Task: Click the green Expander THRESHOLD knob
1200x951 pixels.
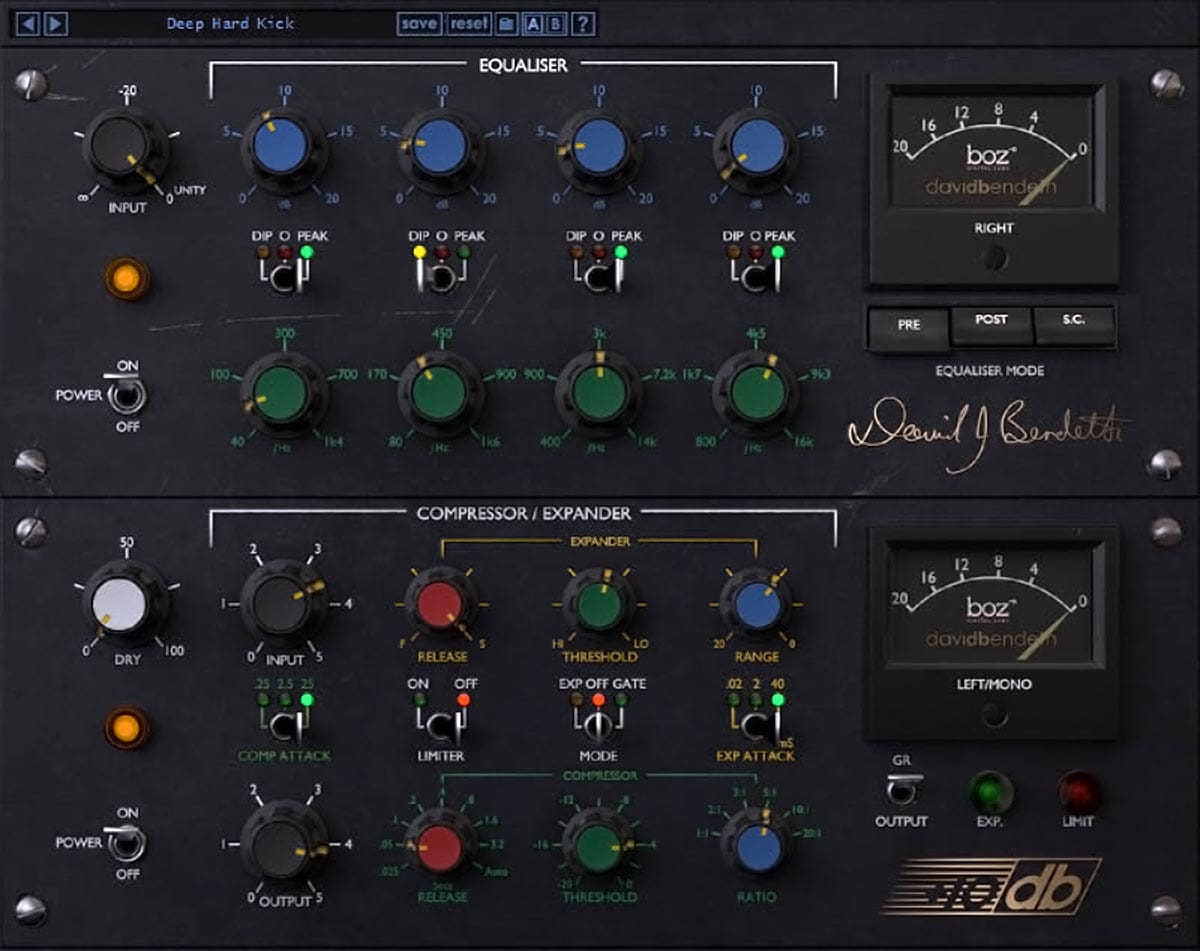Action: coord(598,605)
